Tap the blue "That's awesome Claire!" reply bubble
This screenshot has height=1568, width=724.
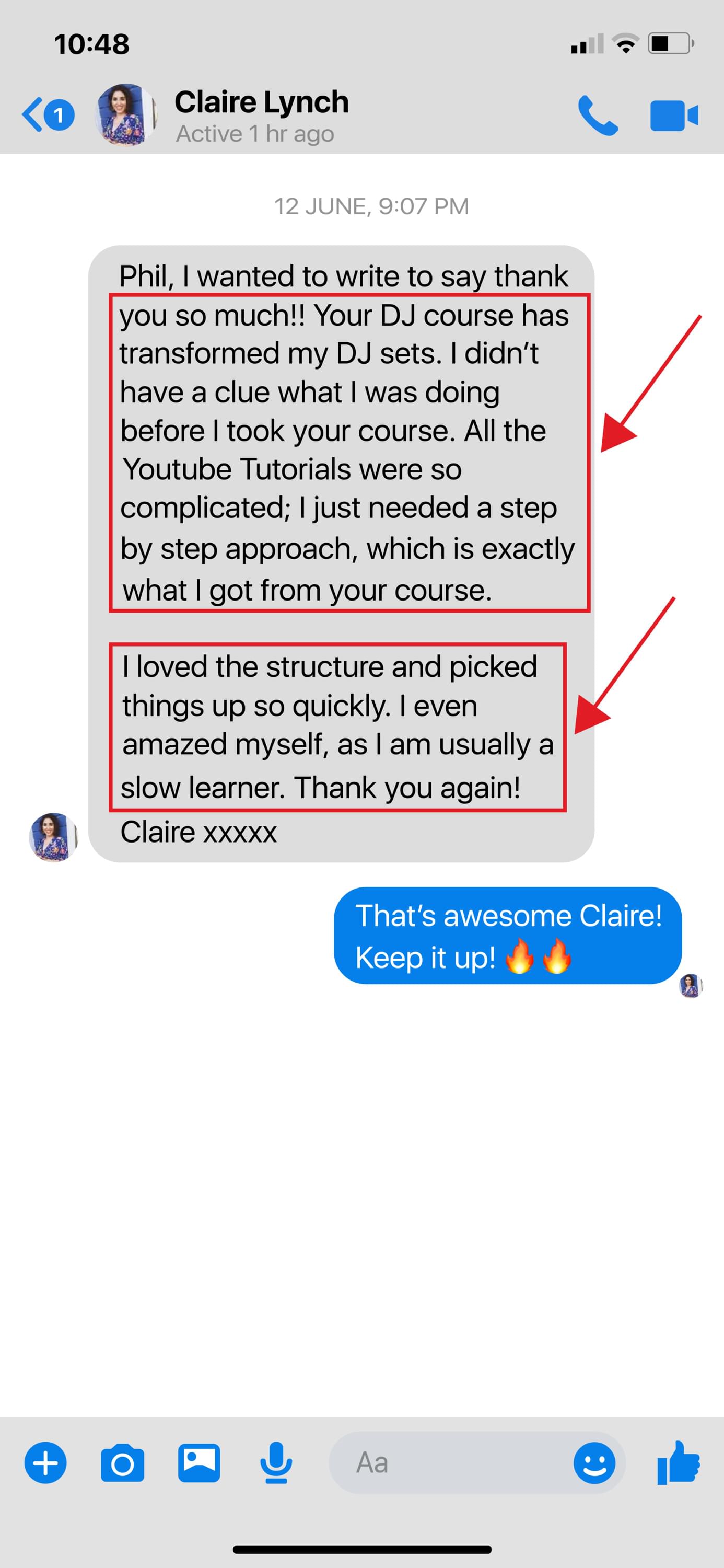(508, 936)
